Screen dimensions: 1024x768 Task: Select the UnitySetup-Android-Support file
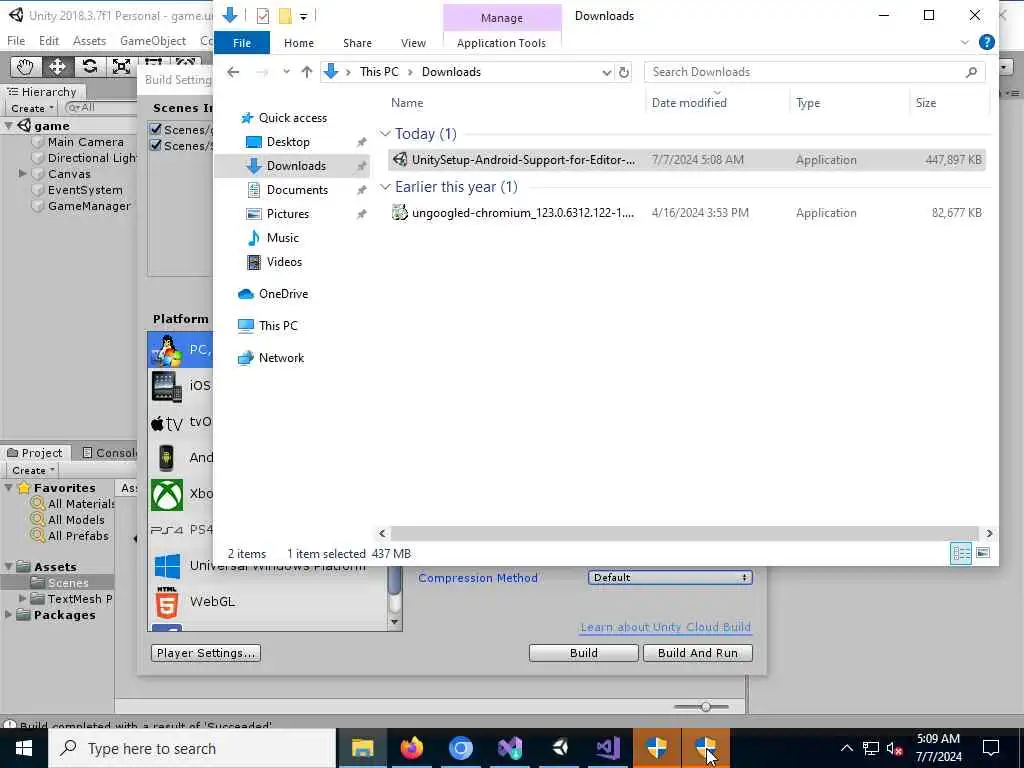click(x=686, y=159)
